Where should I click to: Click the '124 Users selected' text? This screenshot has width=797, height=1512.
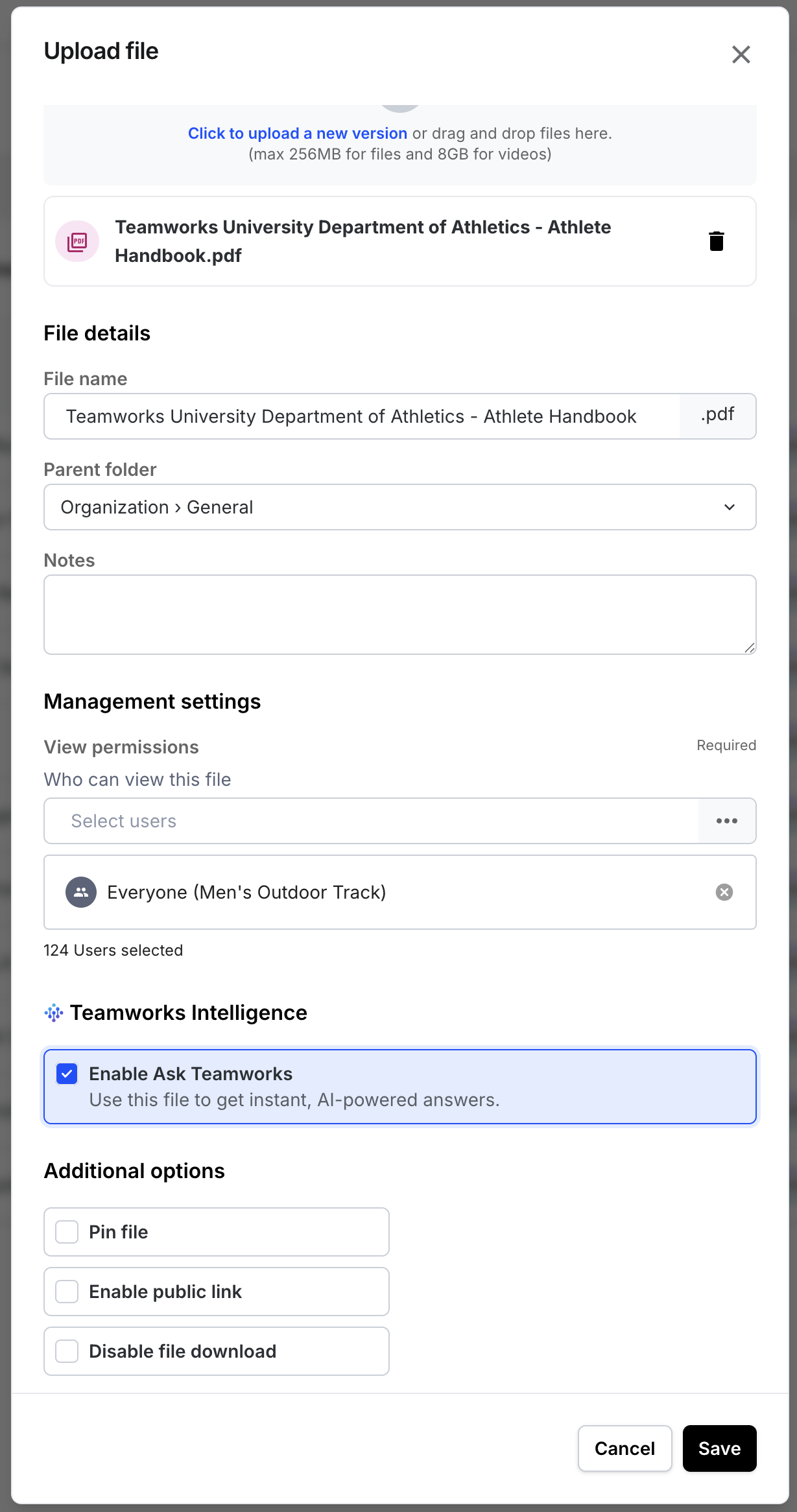[x=113, y=951]
